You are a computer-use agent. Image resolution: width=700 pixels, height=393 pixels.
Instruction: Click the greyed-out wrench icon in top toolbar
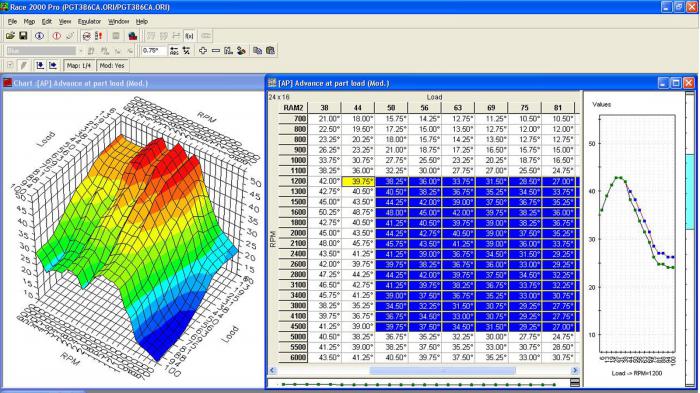[70, 36]
